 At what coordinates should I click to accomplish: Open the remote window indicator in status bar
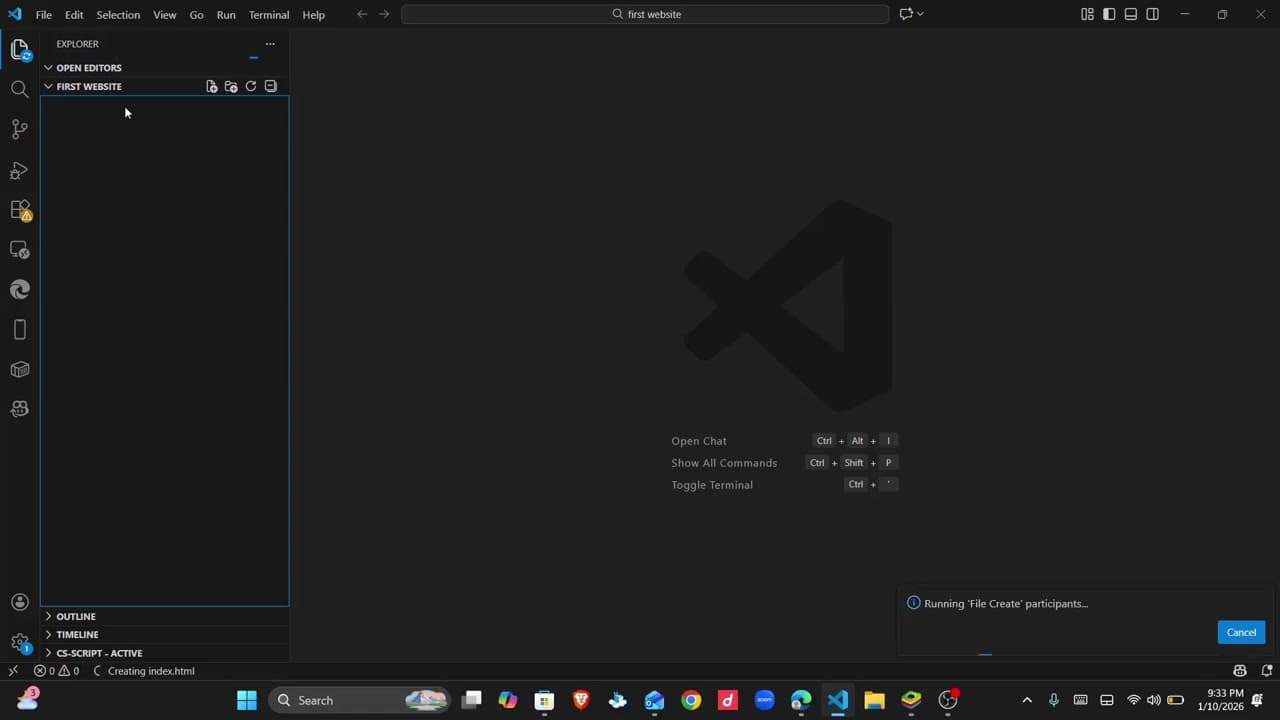click(x=13, y=671)
